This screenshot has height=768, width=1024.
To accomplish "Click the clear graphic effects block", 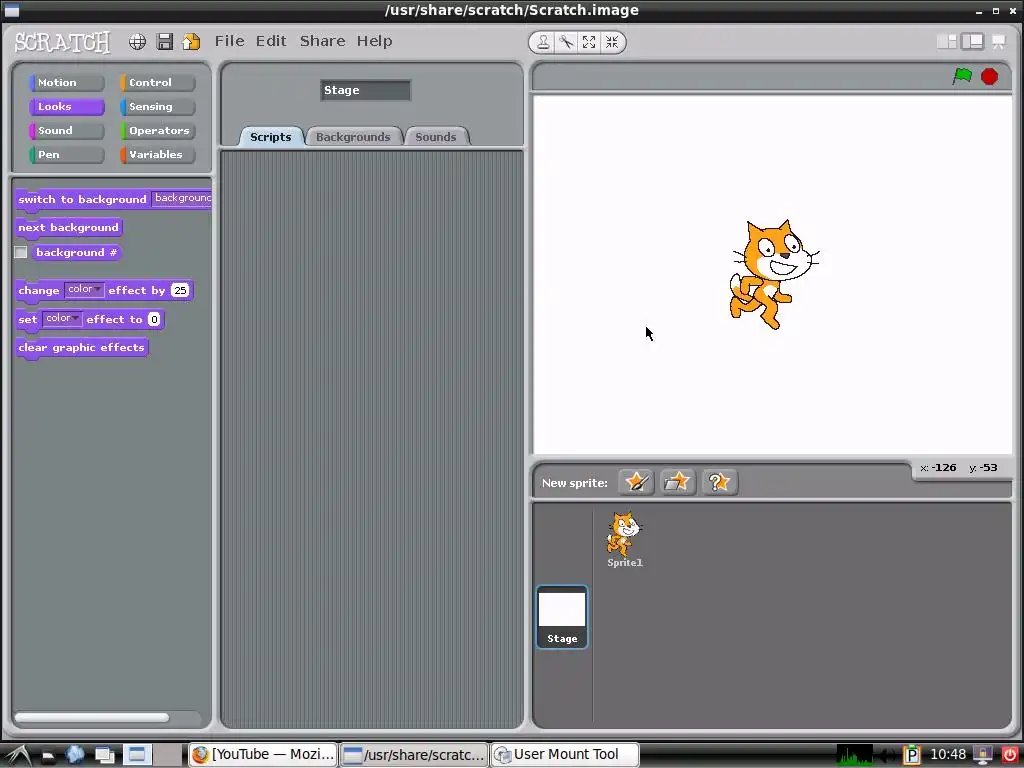I will [x=82, y=348].
